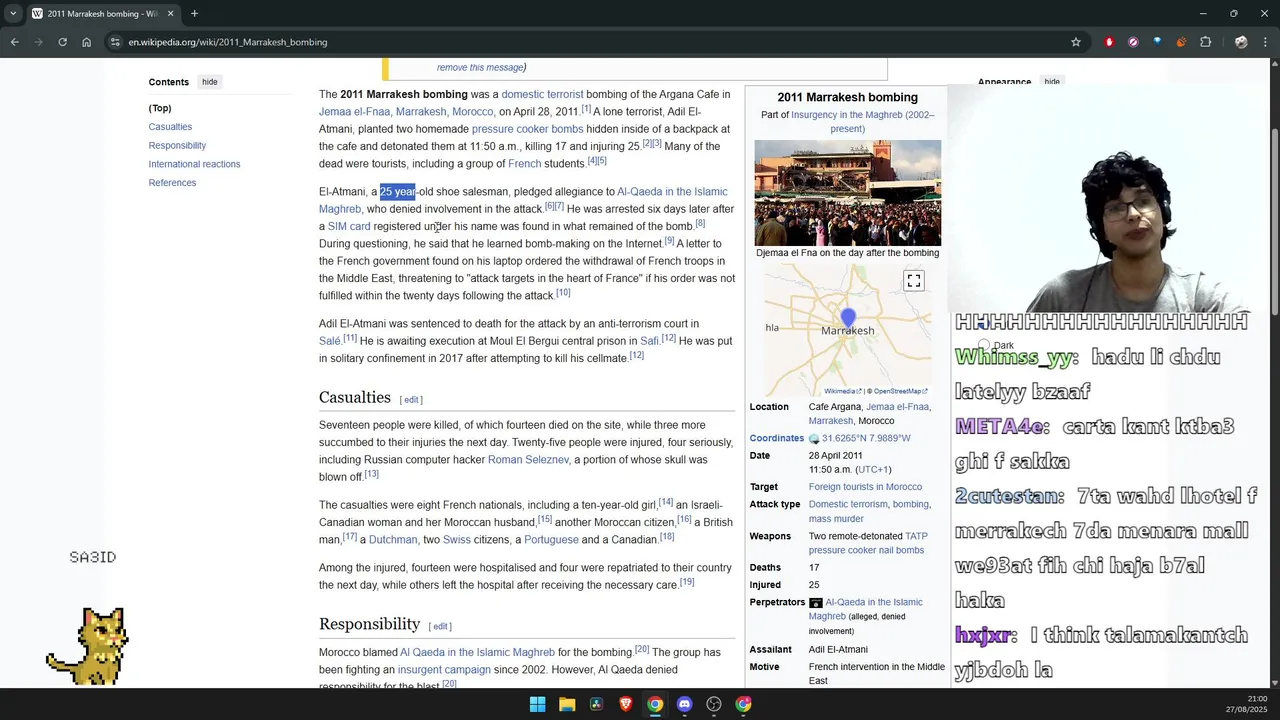The width and height of the screenshot is (1280, 720).
Task: Open the 'remove this message' link
Action: [x=479, y=67]
